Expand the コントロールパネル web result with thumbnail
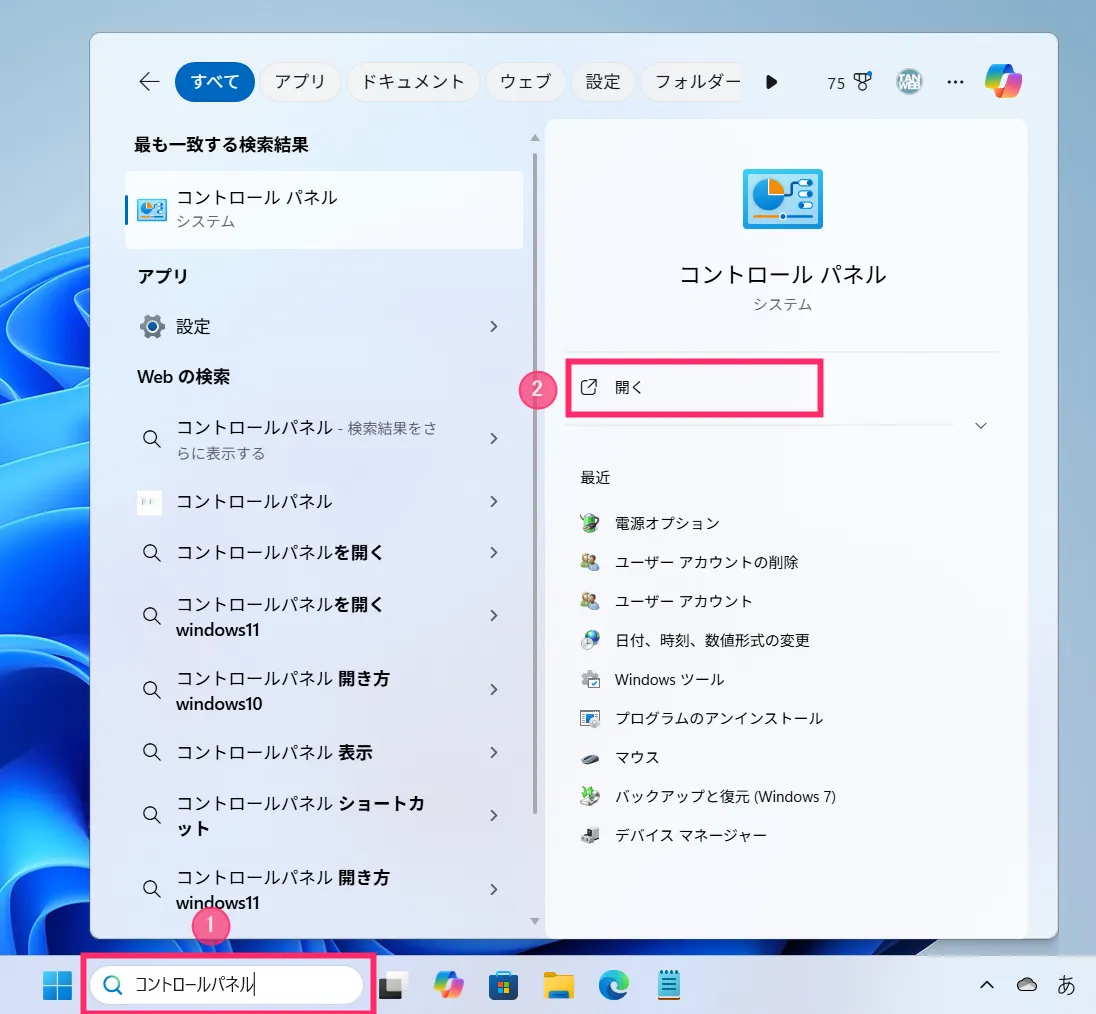1096x1014 pixels. 493,502
